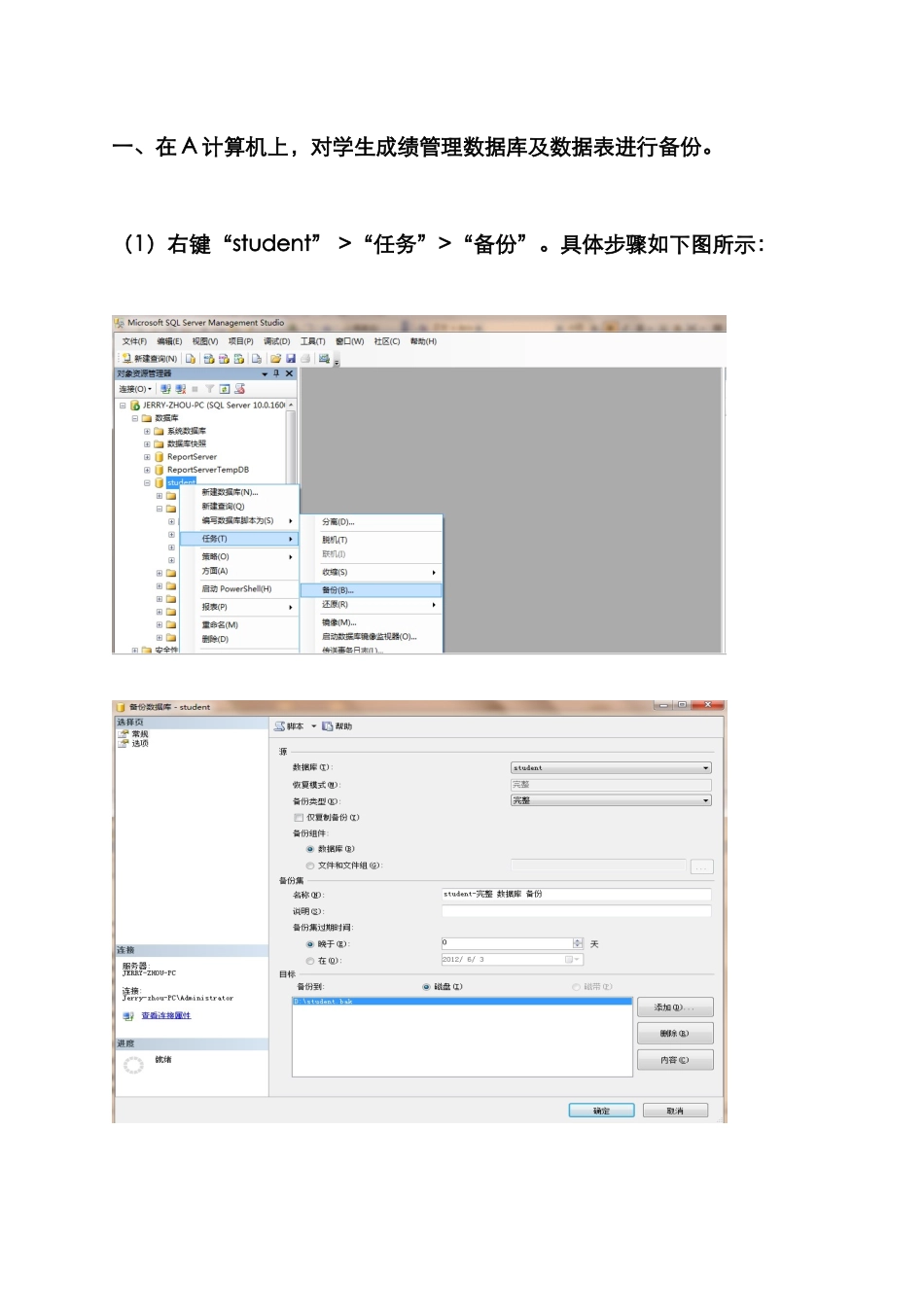
Task: Click the pin icon of 对象资源管理器 panel
Action: 276,373
